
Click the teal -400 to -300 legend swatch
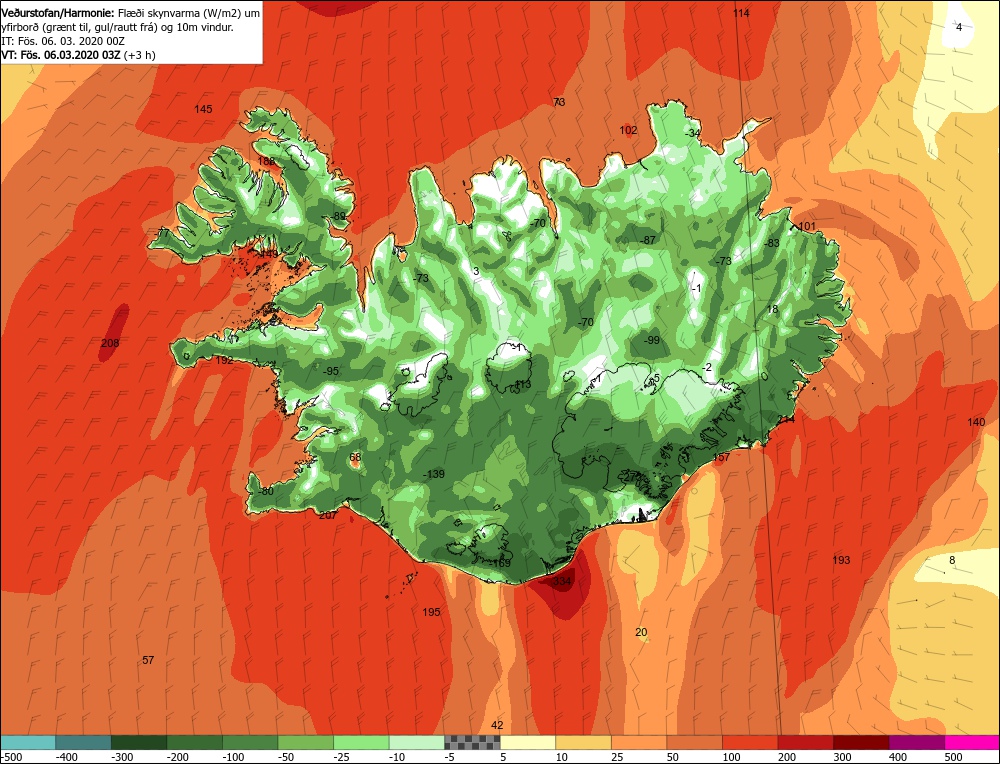click(84, 742)
